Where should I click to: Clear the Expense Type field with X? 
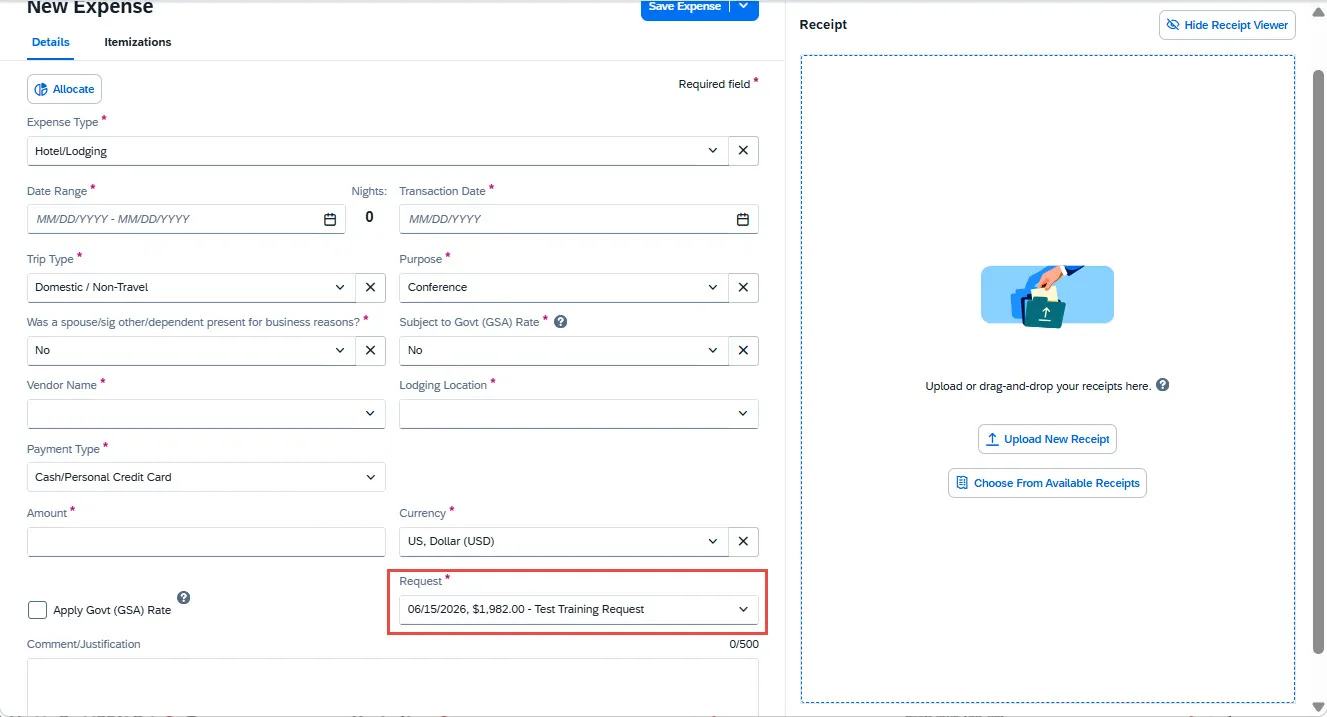(743, 151)
